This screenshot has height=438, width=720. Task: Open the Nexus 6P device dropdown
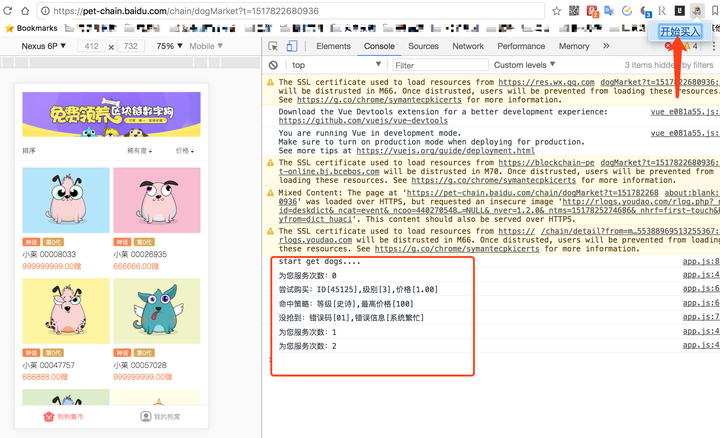tap(44, 46)
